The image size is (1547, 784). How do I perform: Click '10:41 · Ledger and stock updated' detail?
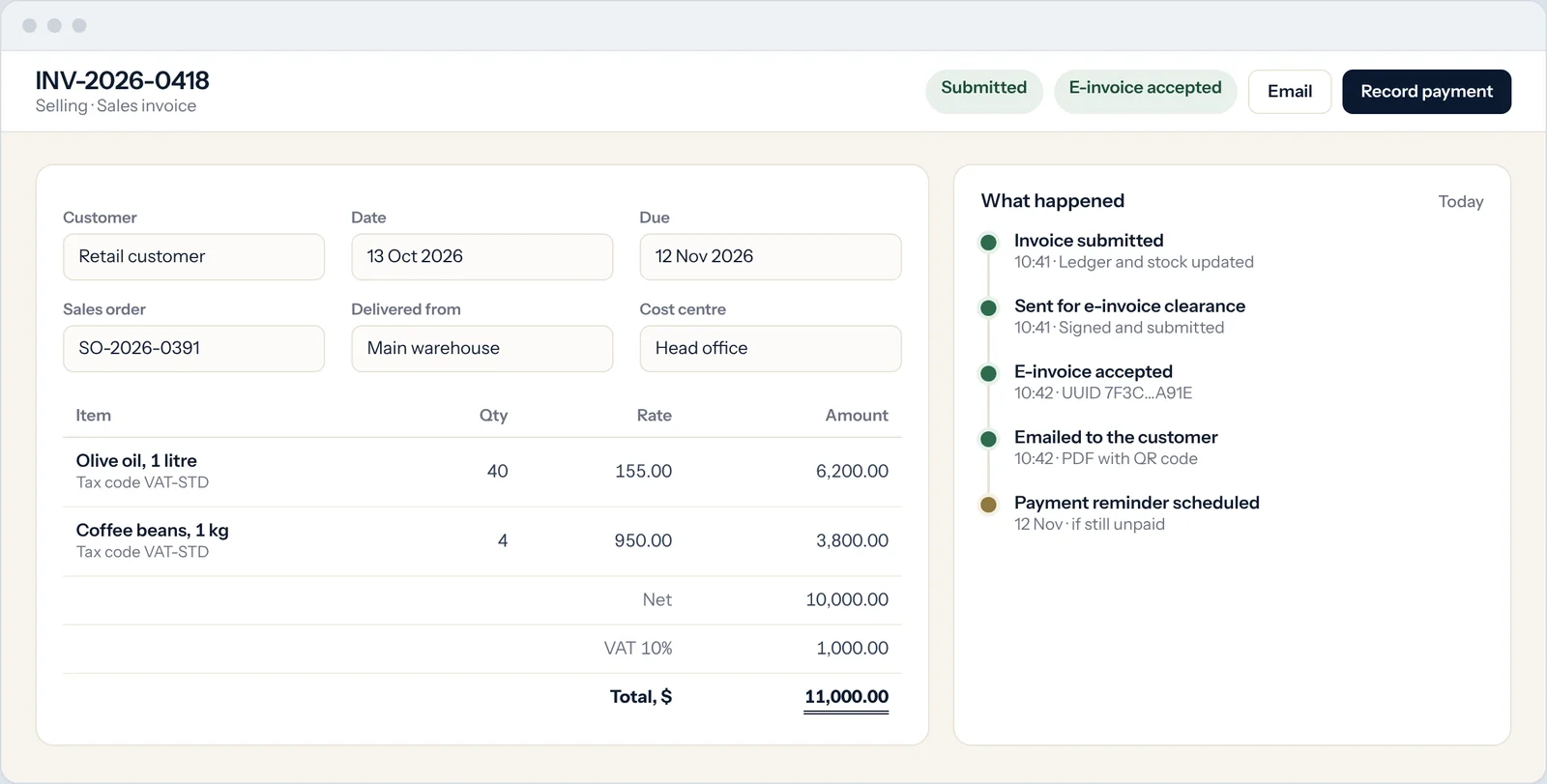click(1134, 262)
